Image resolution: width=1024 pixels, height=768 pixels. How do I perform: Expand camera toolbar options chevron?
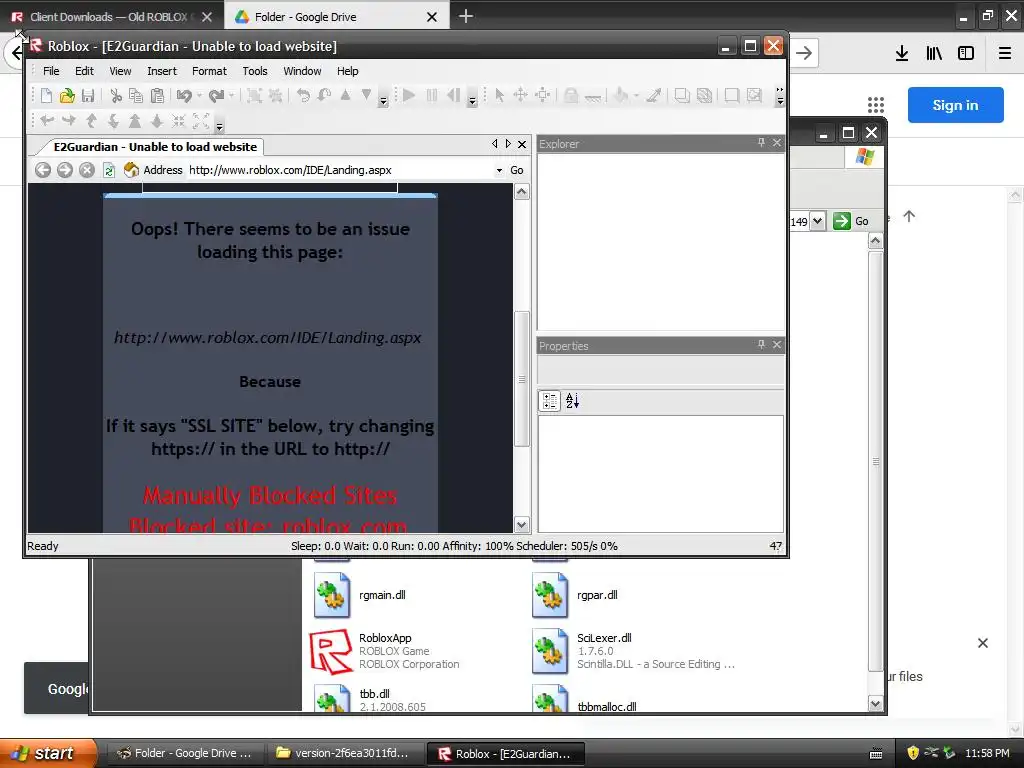219,125
